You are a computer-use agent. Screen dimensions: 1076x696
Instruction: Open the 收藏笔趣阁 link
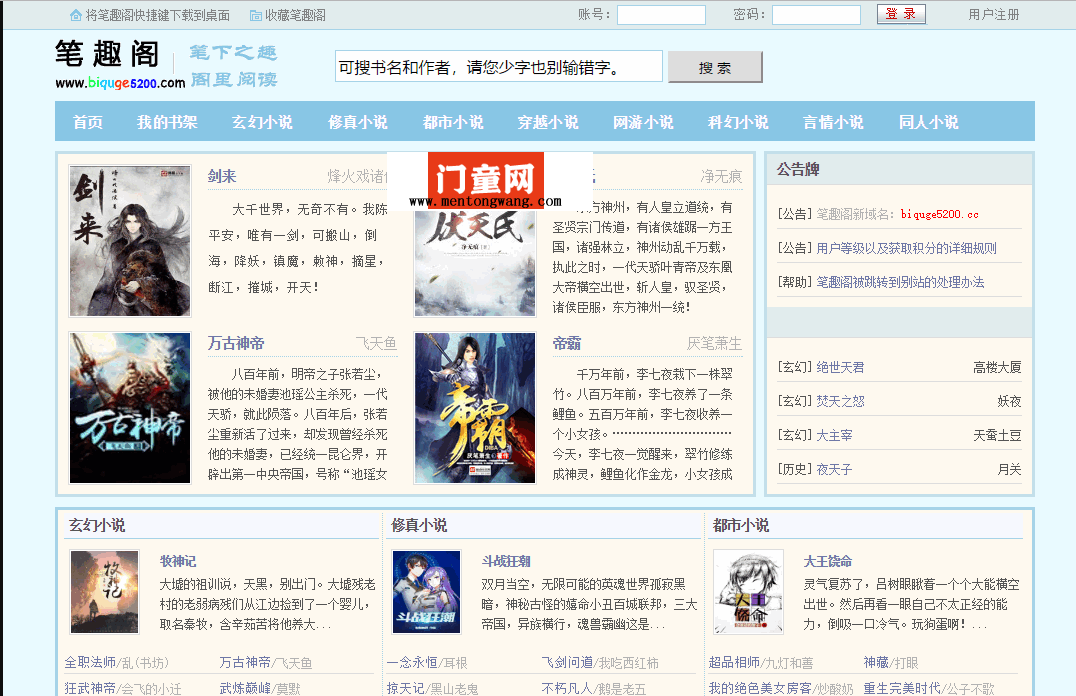tap(296, 15)
